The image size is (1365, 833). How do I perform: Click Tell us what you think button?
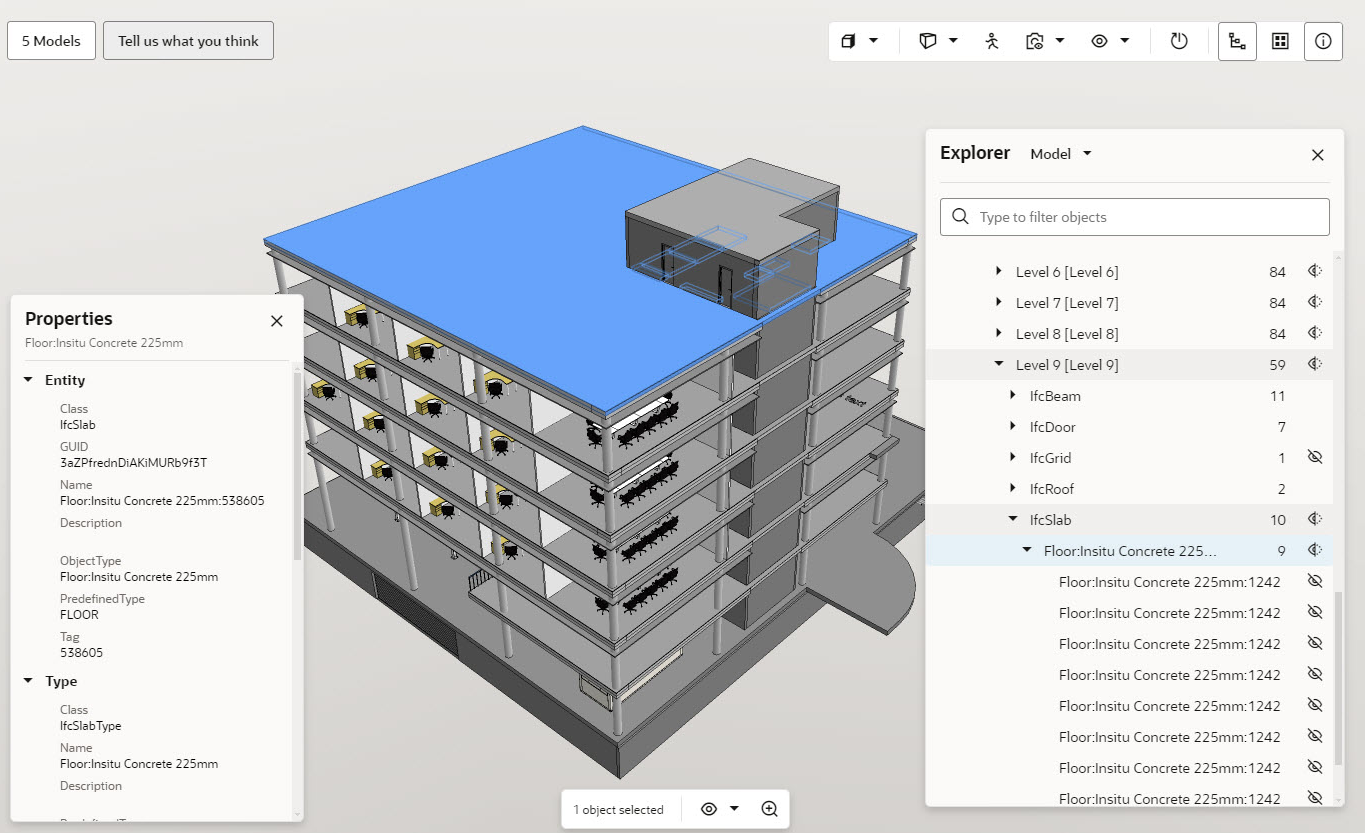tap(188, 41)
